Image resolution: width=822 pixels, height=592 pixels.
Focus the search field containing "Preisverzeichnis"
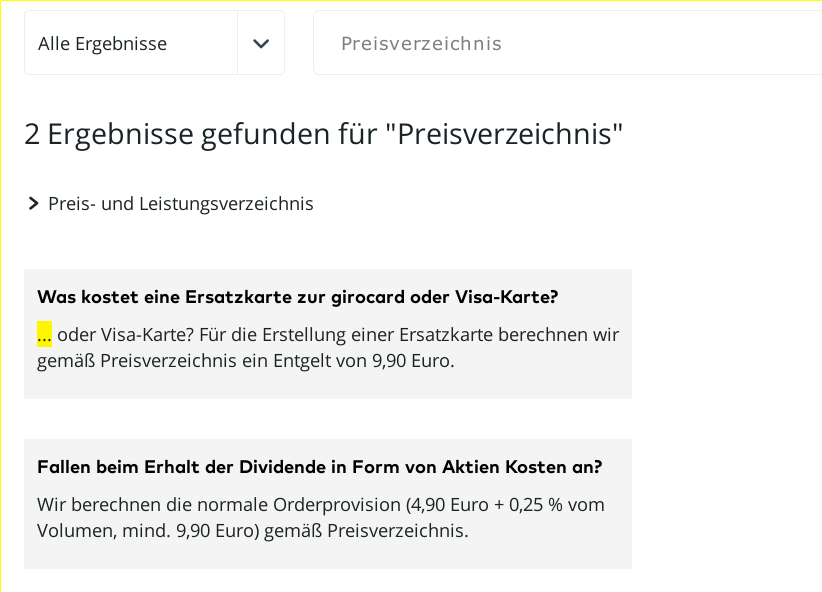pos(560,43)
